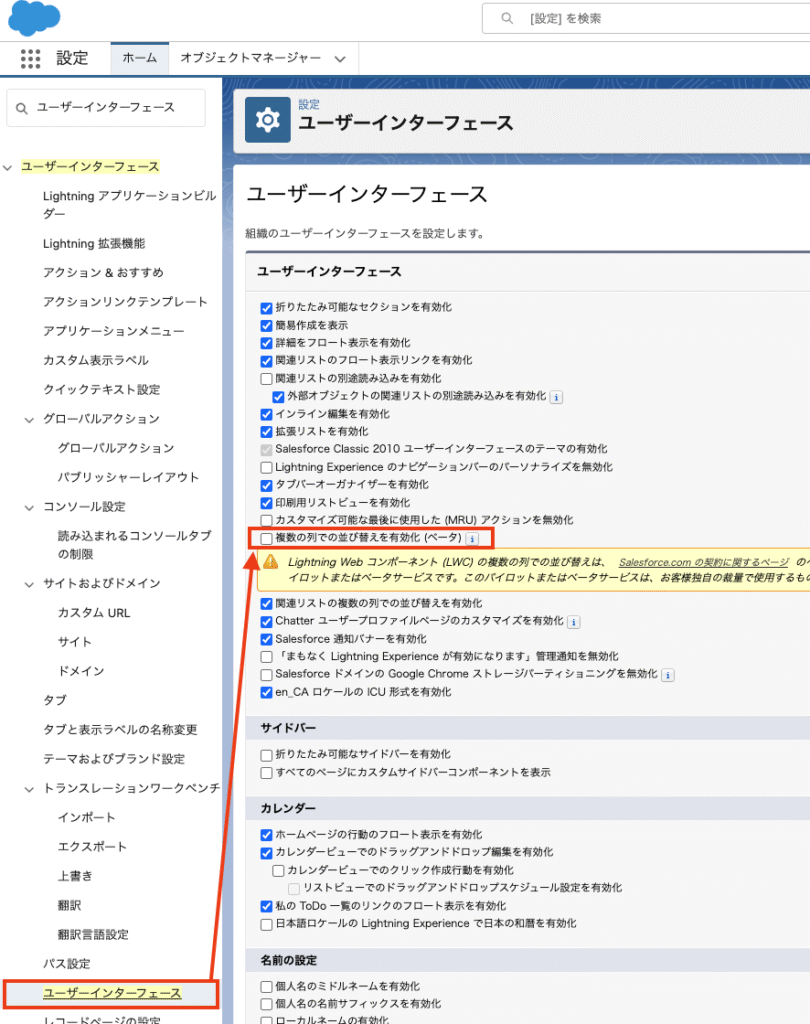Viewport: 810px width, 1024px height.
Task: Click info icon next to 複数の列での並び替えを有効化 (ベータ)
Action: coord(472,539)
